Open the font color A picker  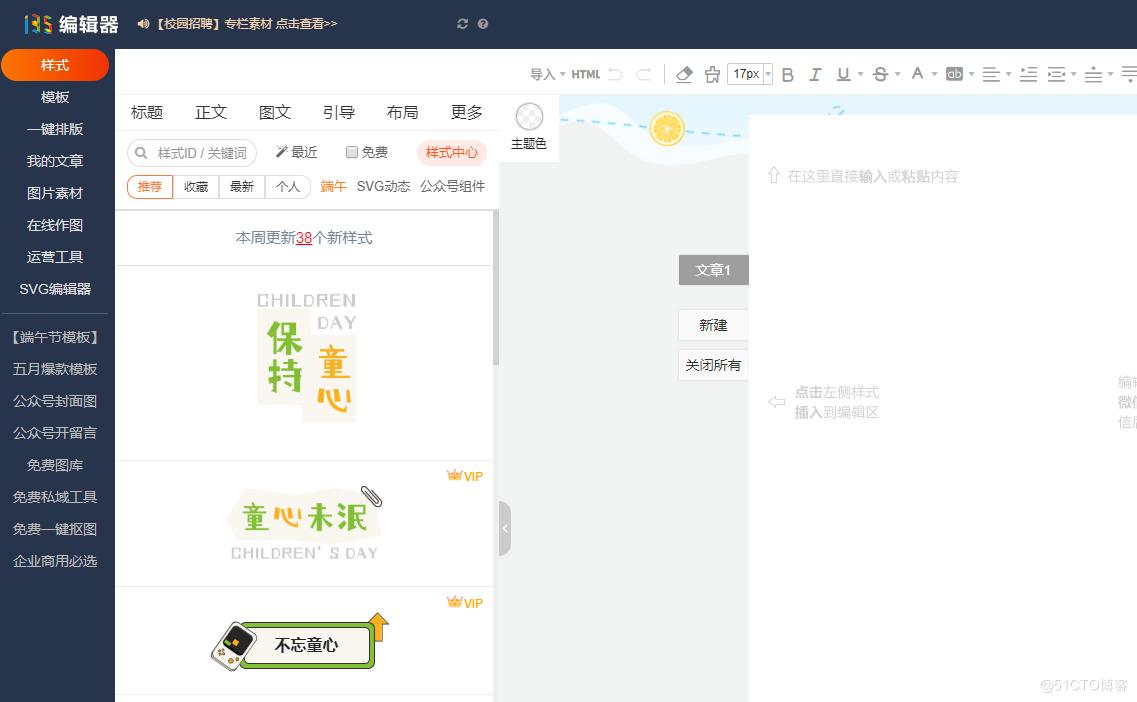tap(918, 74)
